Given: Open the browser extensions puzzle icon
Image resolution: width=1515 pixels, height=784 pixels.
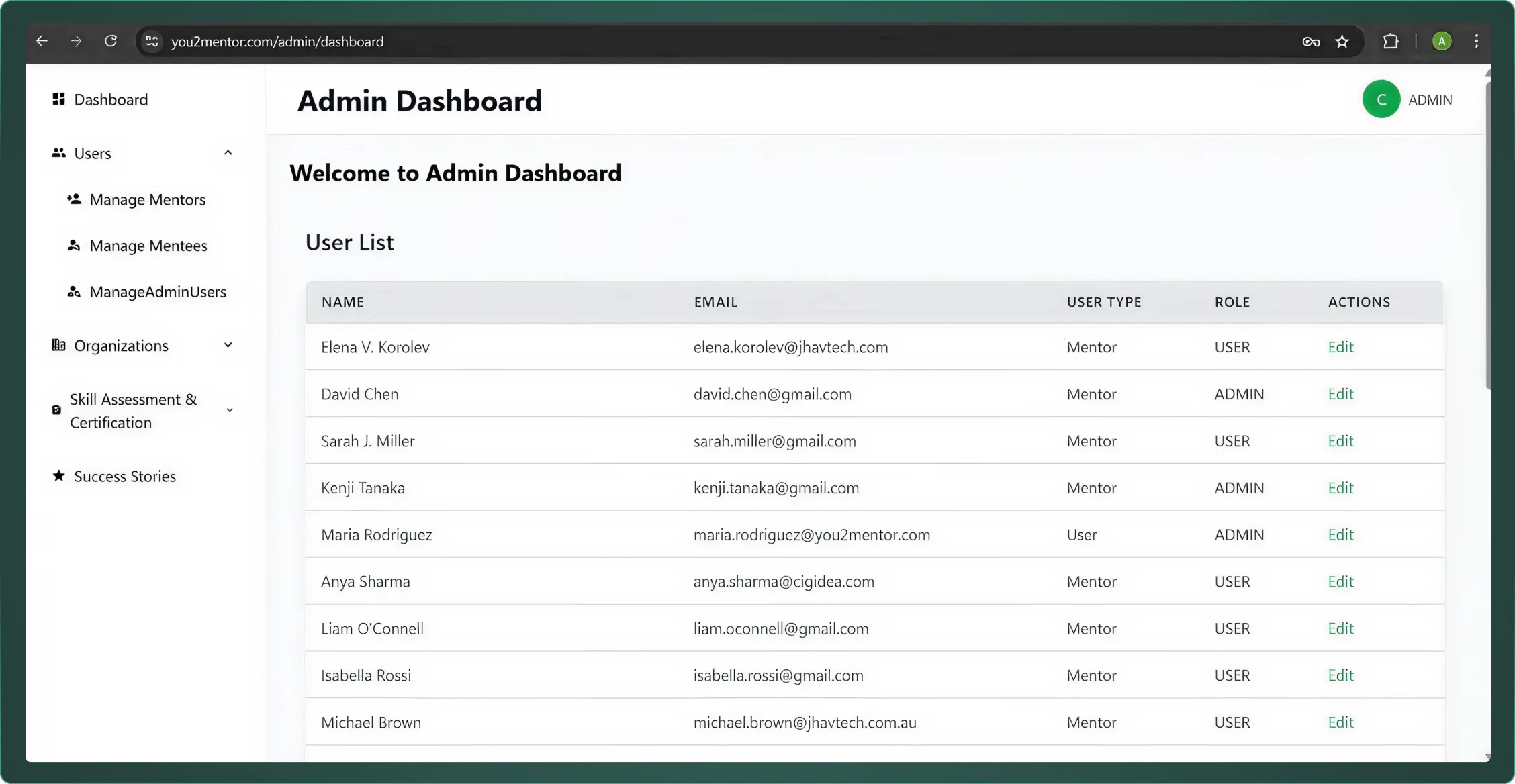Looking at the screenshot, I should pyautogui.click(x=1391, y=42).
